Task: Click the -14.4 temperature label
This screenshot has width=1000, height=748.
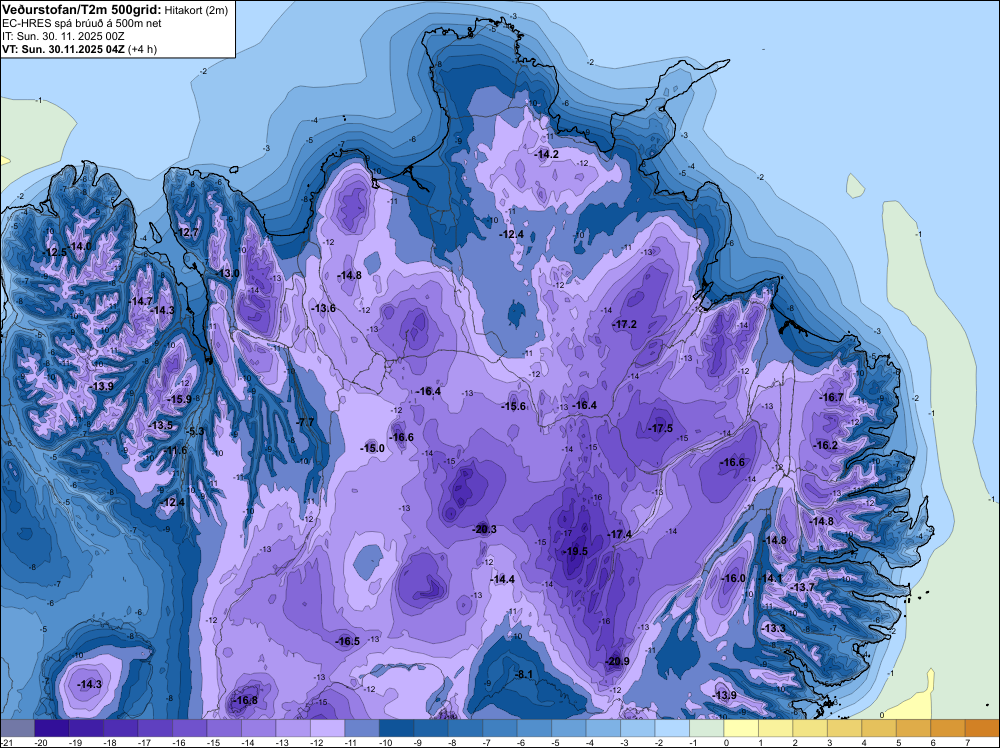Action: point(503,579)
